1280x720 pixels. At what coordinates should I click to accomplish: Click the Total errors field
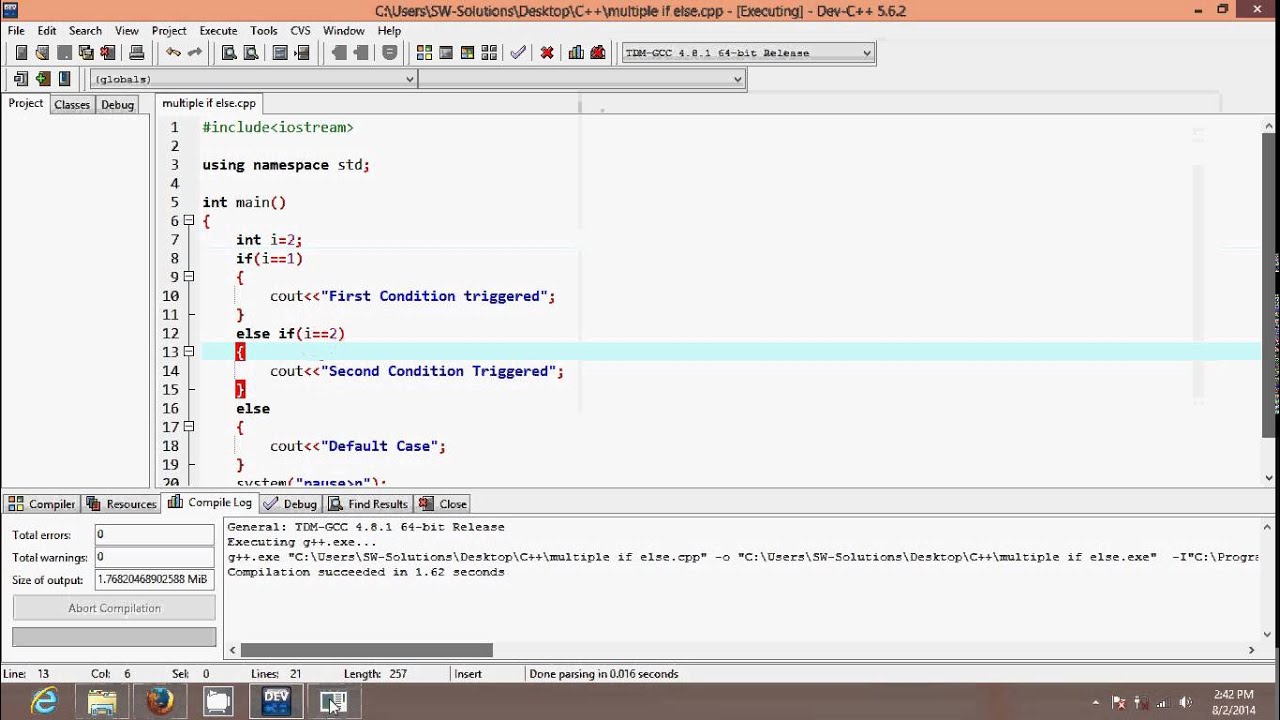pyautogui.click(x=154, y=535)
